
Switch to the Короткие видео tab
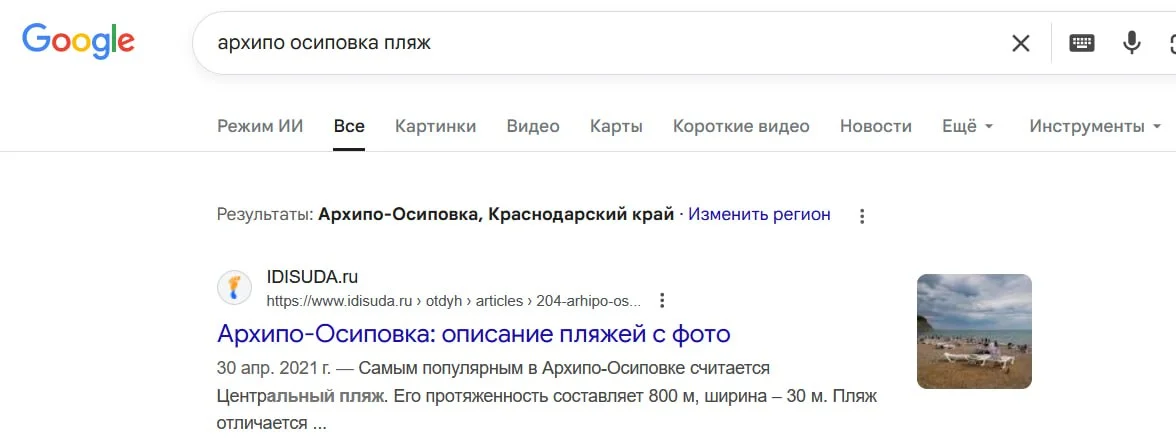(741, 126)
